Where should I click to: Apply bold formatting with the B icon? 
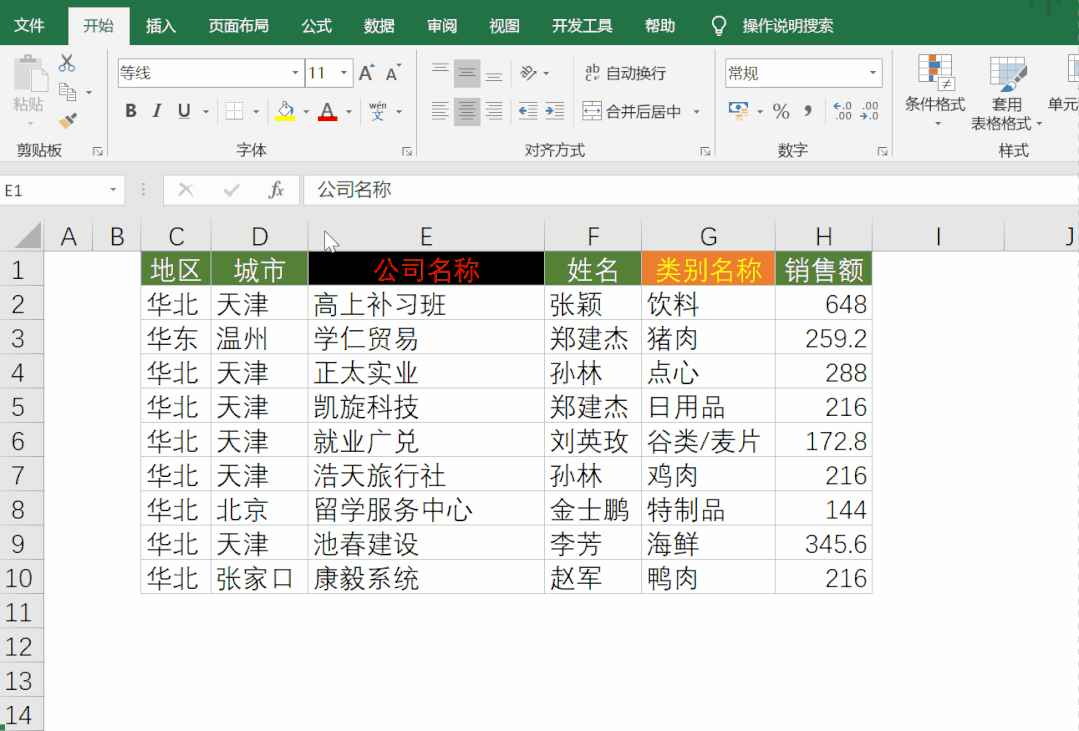pos(129,110)
